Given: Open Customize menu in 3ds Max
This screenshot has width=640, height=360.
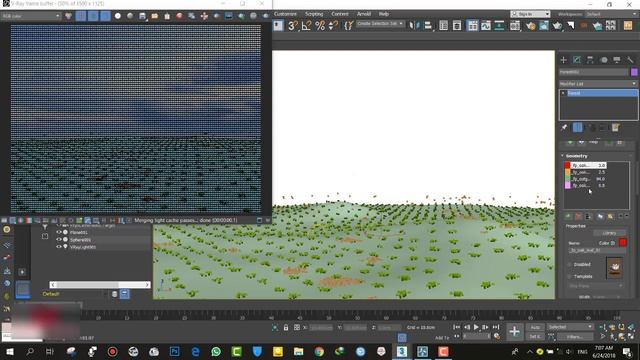Looking at the screenshot, I should (x=285, y=14).
